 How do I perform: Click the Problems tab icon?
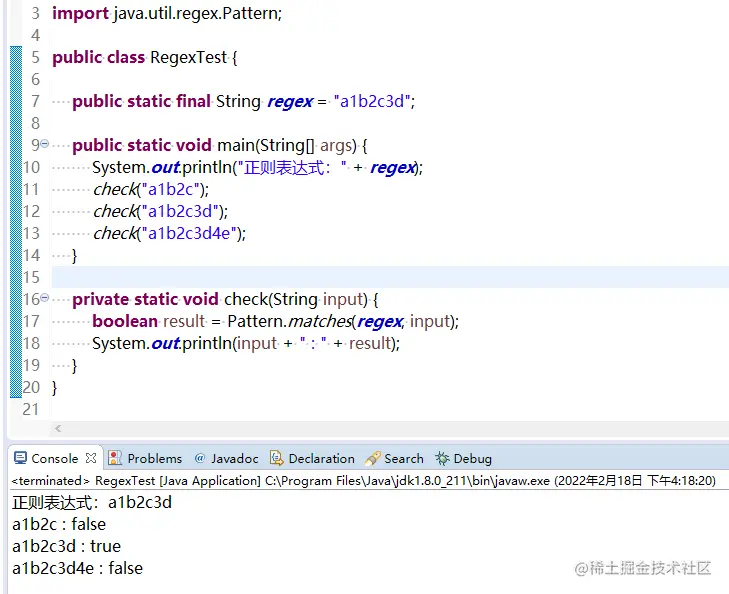[115, 458]
